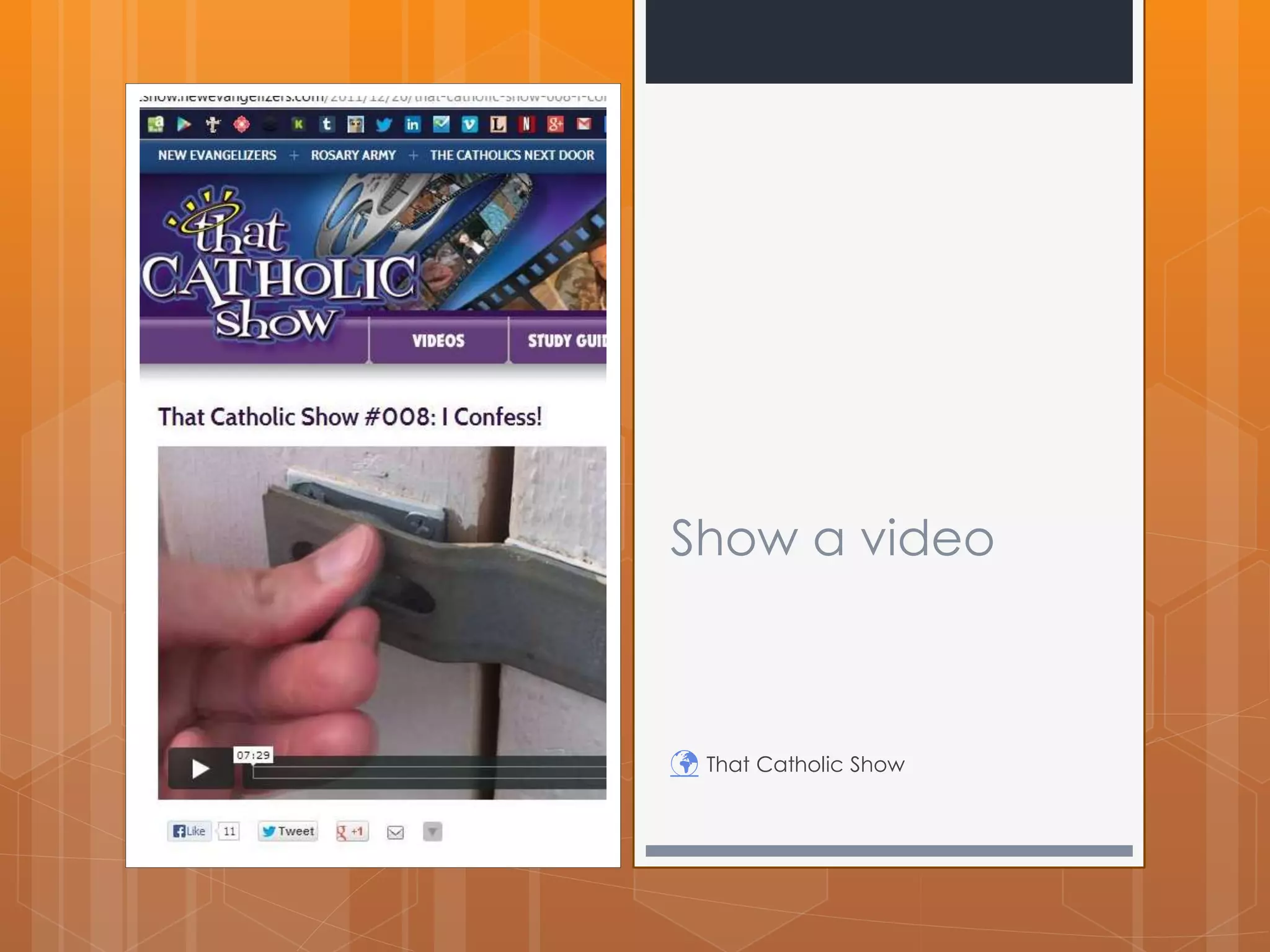This screenshot has width=1270, height=952.
Task: Open the Twitter bird icon in top bar
Action: [384, 125]
